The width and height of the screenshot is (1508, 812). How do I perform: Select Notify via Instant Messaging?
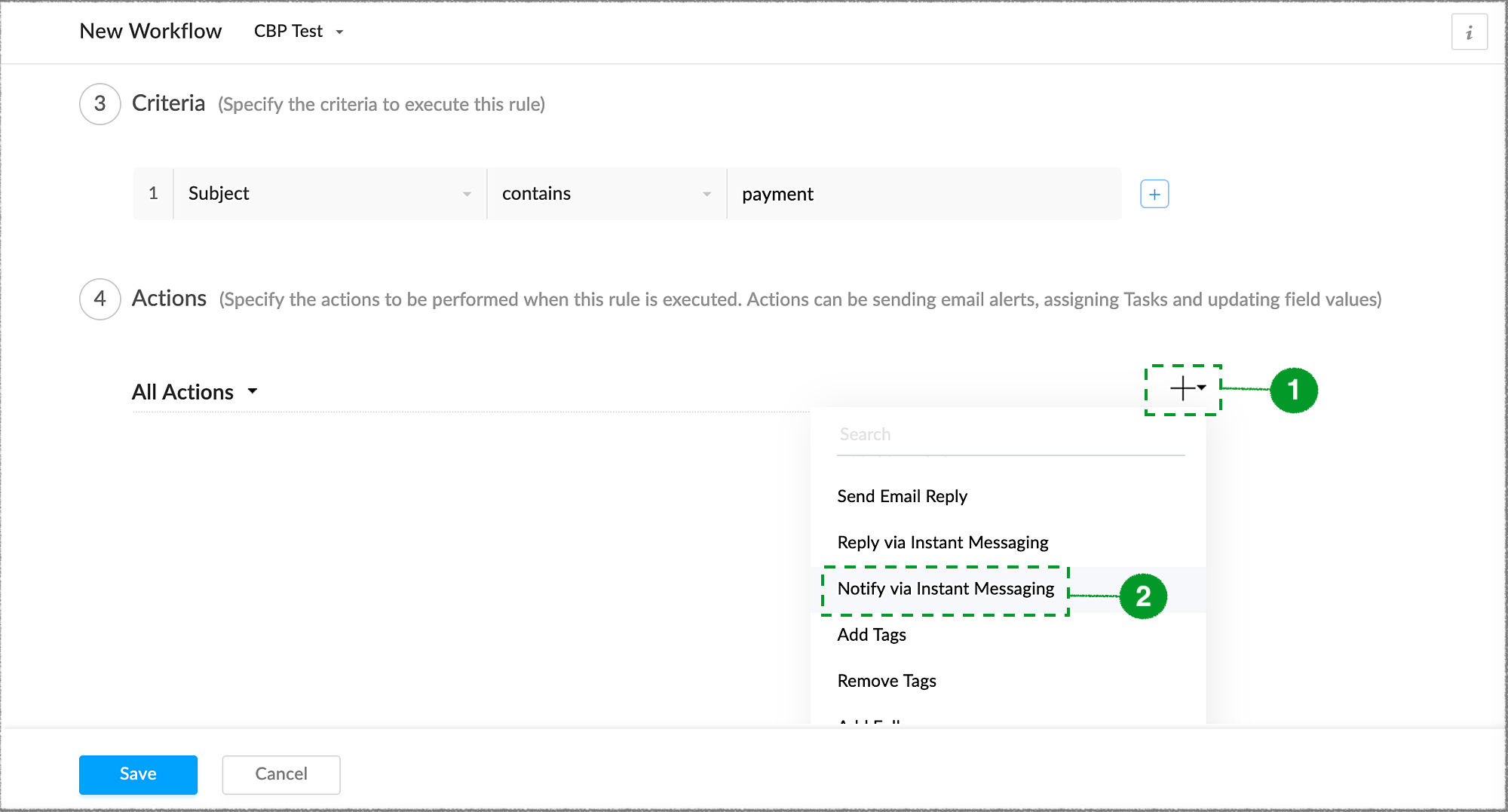[946, 589]
